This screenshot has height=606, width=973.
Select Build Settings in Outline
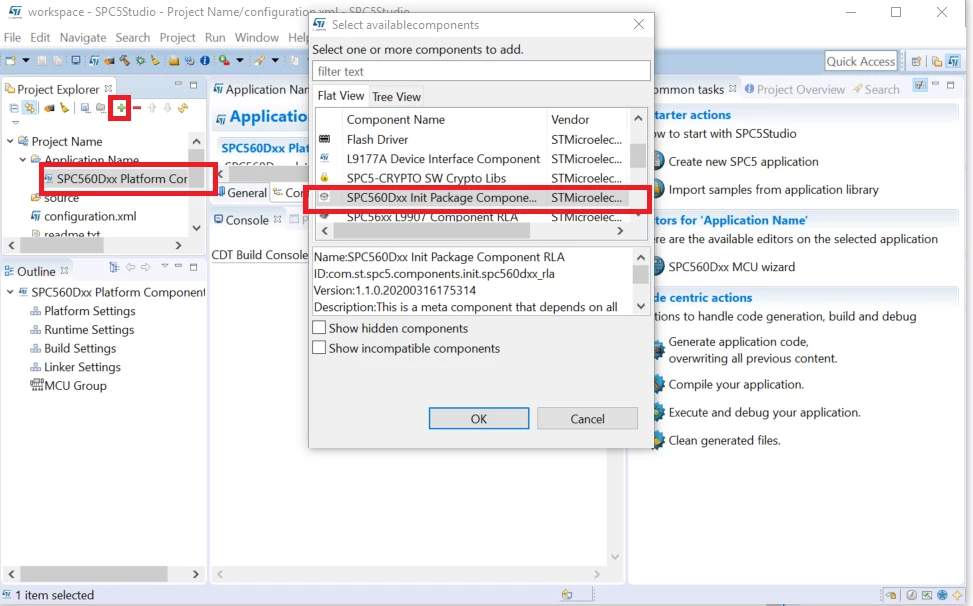click(x=80, y=348)
